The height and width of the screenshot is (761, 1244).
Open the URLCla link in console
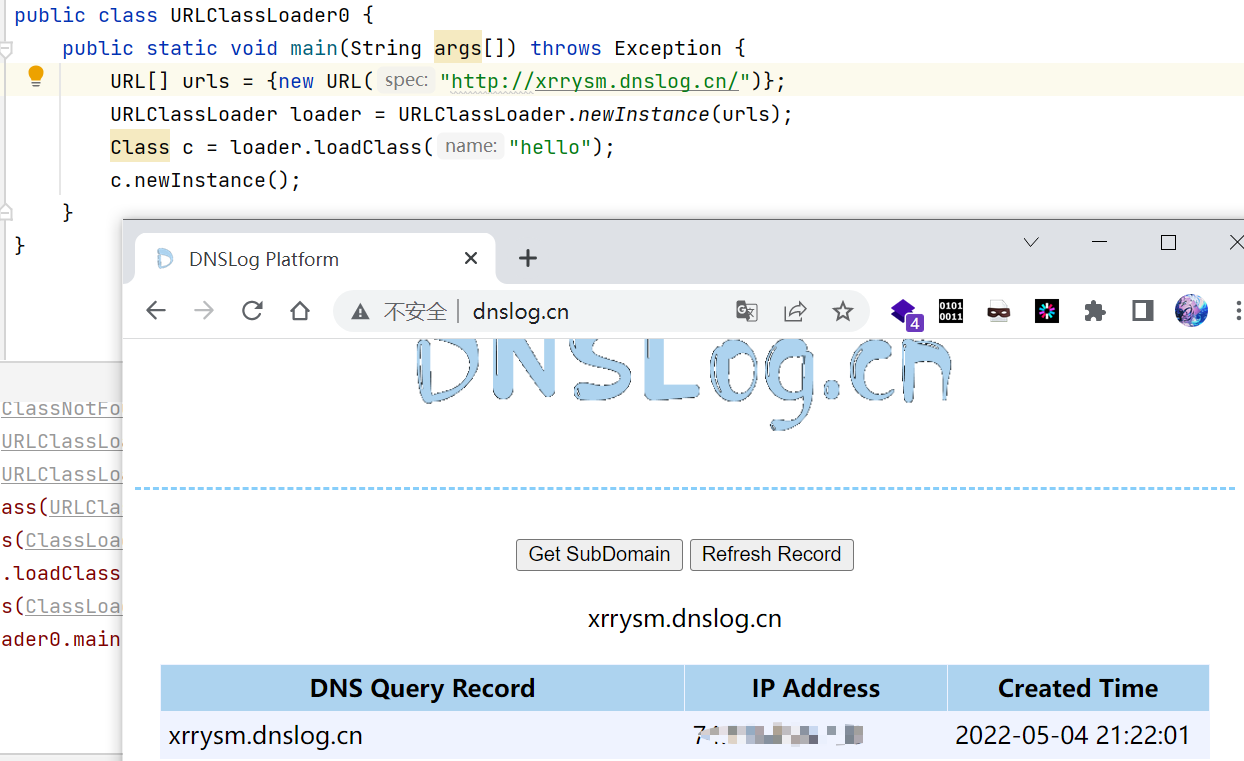point(86,507)
